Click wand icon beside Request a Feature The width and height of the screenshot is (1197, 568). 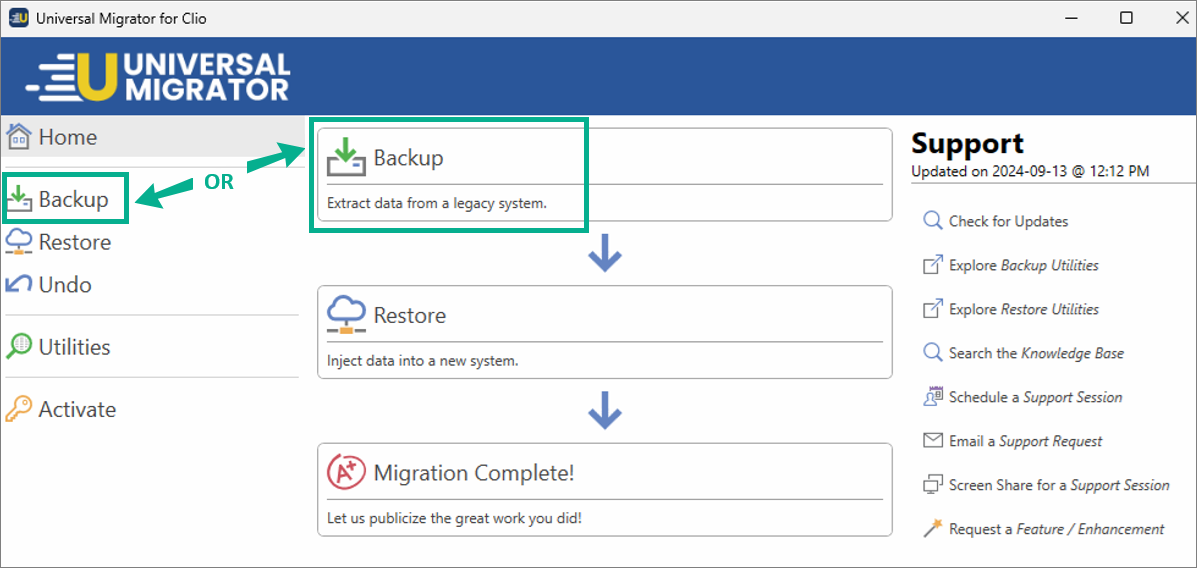click(933, 528)
